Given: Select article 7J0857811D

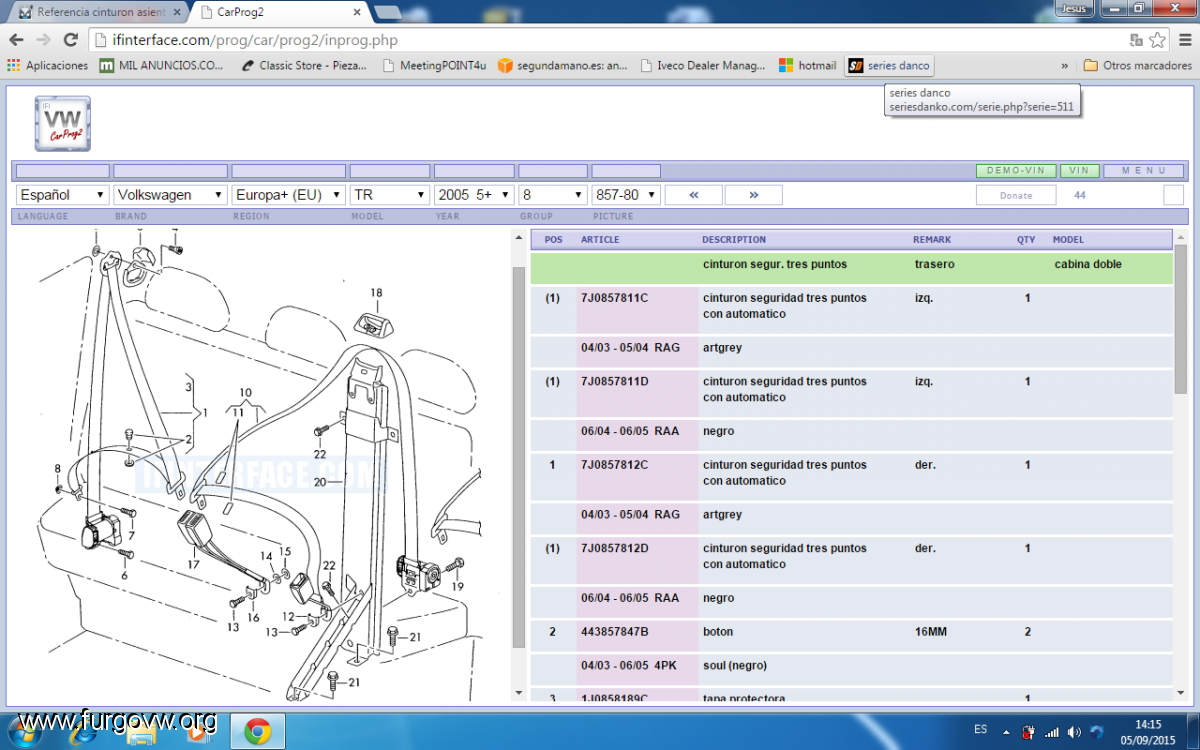Looking at the screenshot, I should 615,381.
